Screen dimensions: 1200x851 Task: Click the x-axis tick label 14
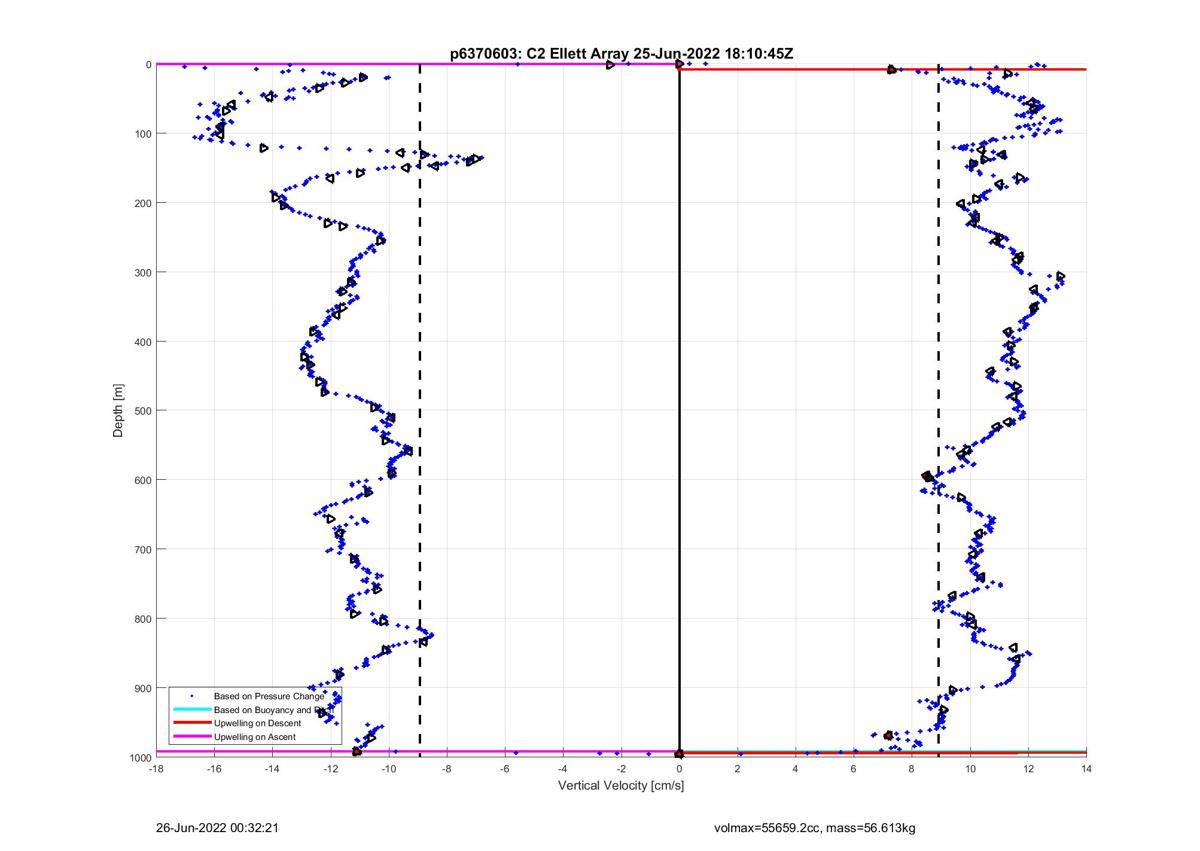tap(1086, 769)
